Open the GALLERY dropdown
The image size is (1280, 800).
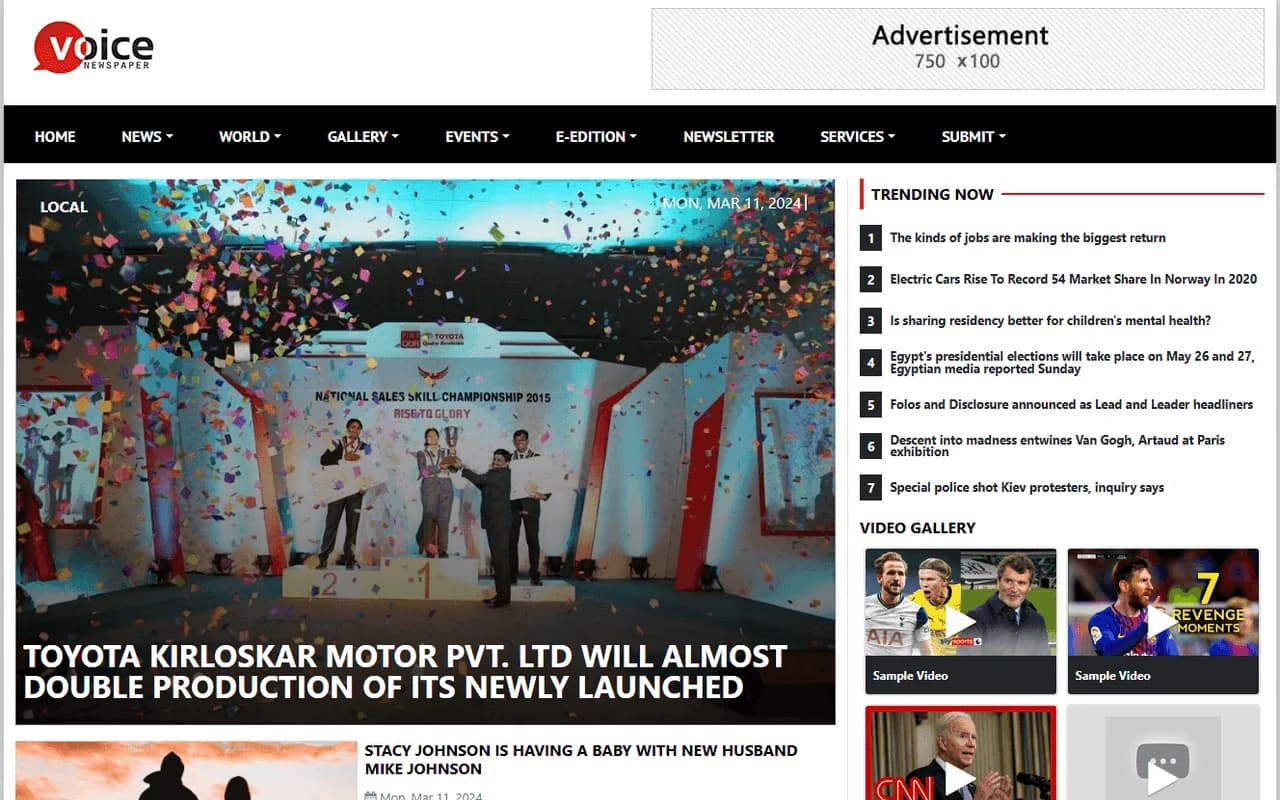pos(362,136)
